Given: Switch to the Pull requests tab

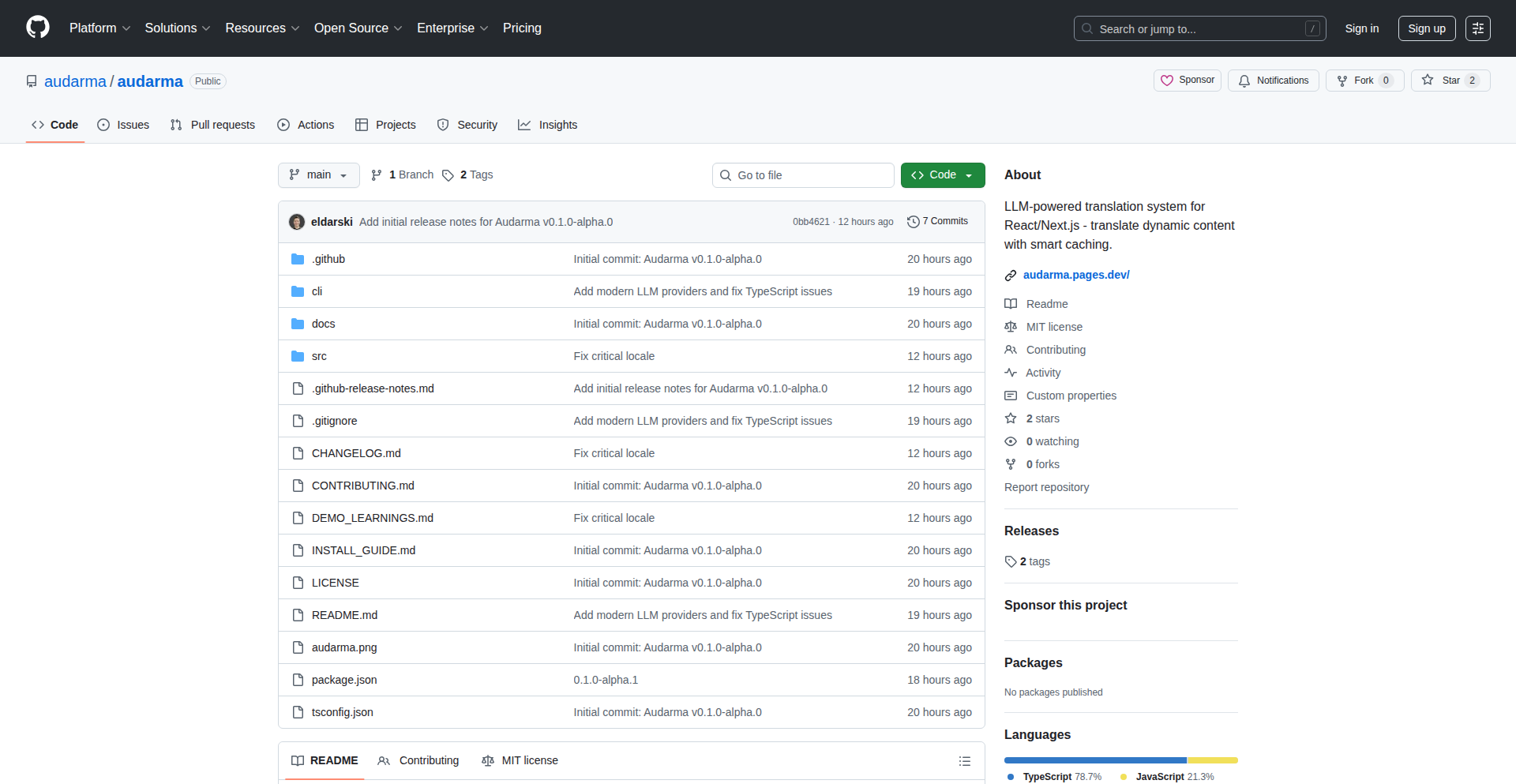Looking at the screenshot, I should [x=212, y=125].
